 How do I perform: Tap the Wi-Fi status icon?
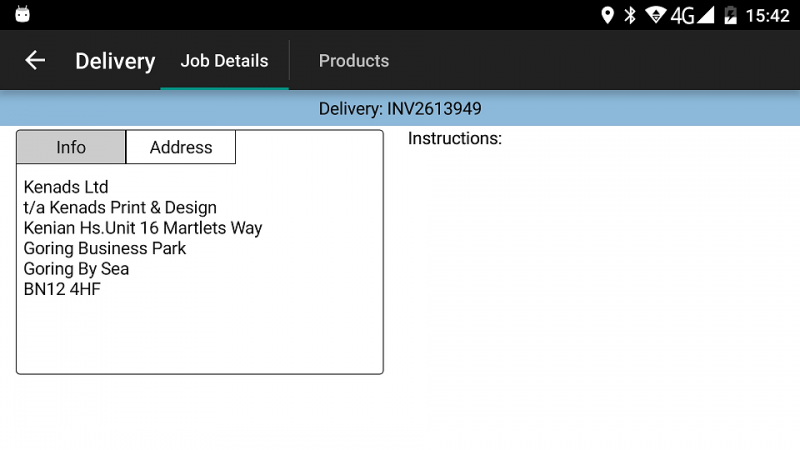tap(655, 15)
